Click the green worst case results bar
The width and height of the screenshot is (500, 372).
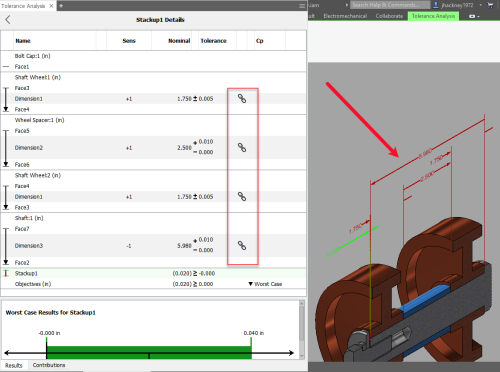point(149,352)
